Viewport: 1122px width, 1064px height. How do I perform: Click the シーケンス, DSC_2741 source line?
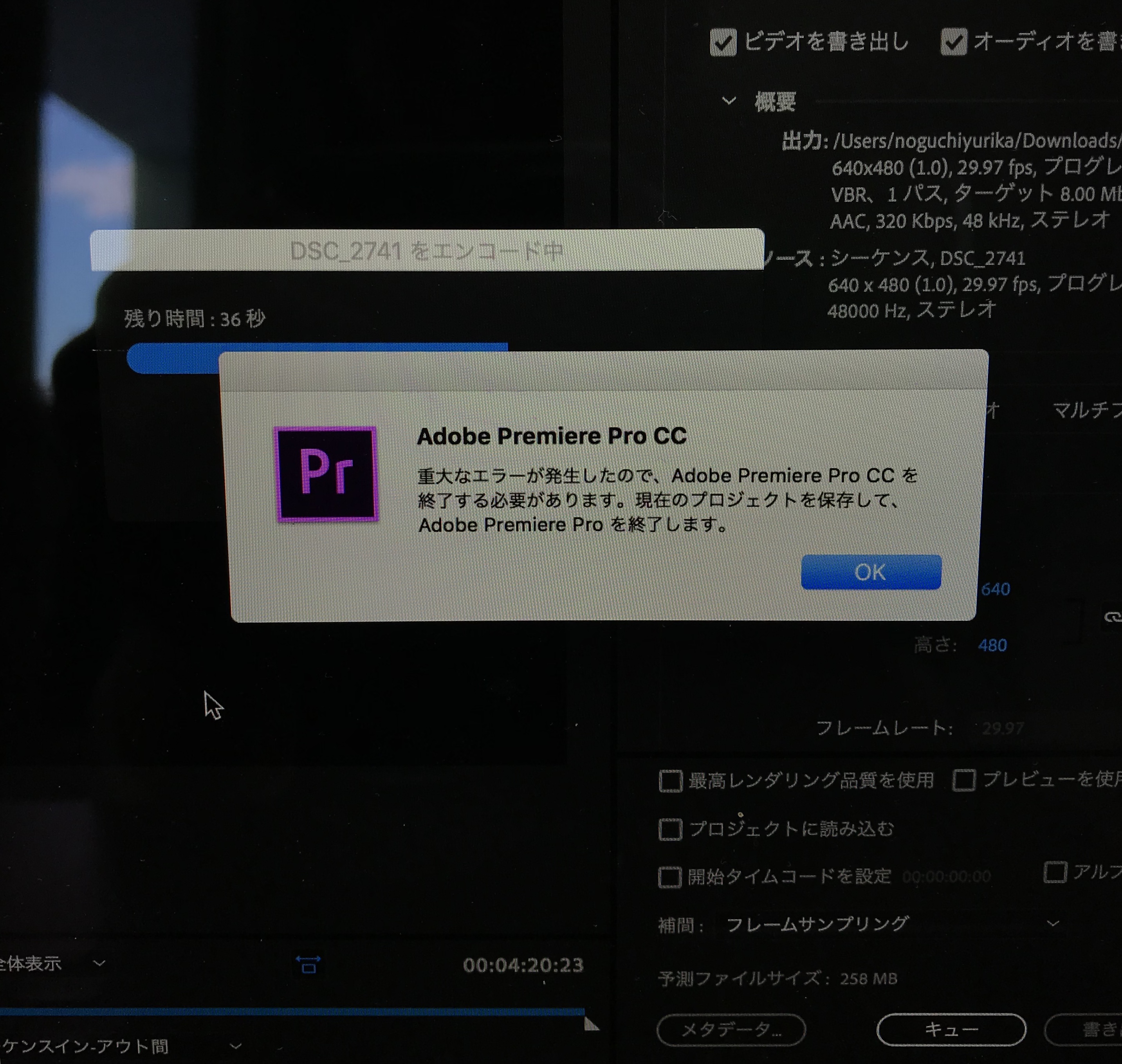pos(928,259)
